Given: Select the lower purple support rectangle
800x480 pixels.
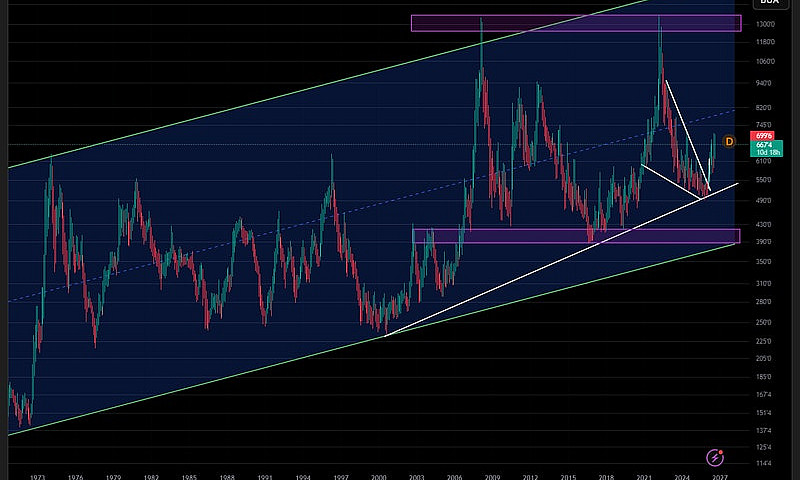Looking at the screenshot, I should click(x=577, y=236).
